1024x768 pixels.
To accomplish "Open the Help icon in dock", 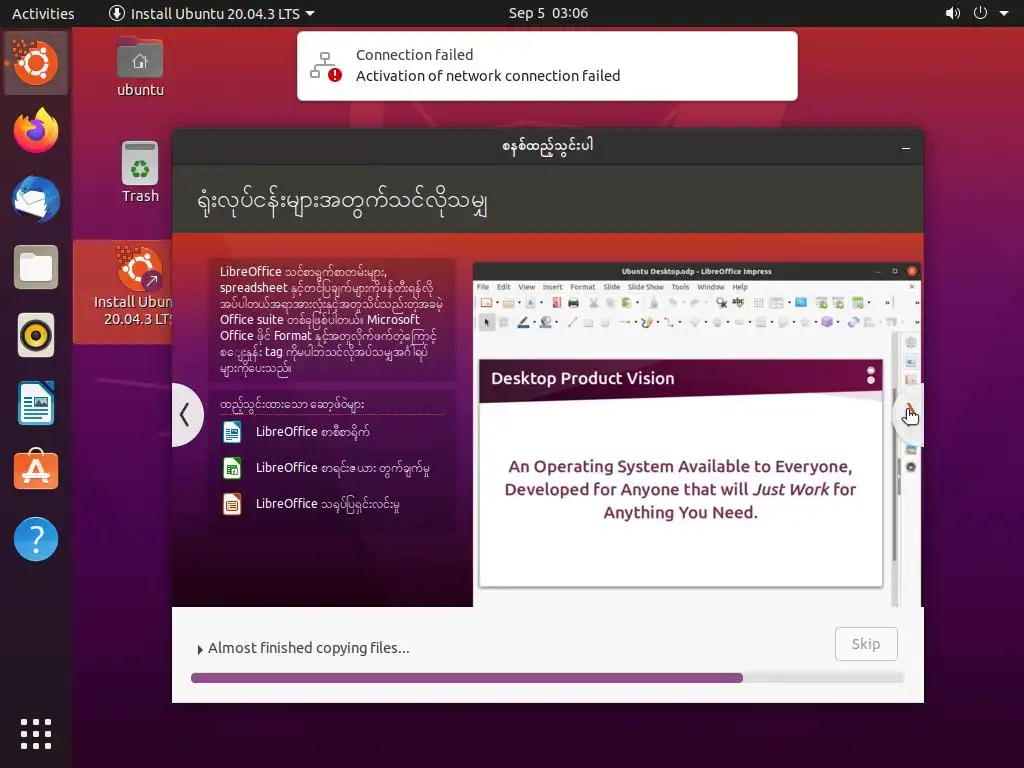I will (x=36, y=539).
